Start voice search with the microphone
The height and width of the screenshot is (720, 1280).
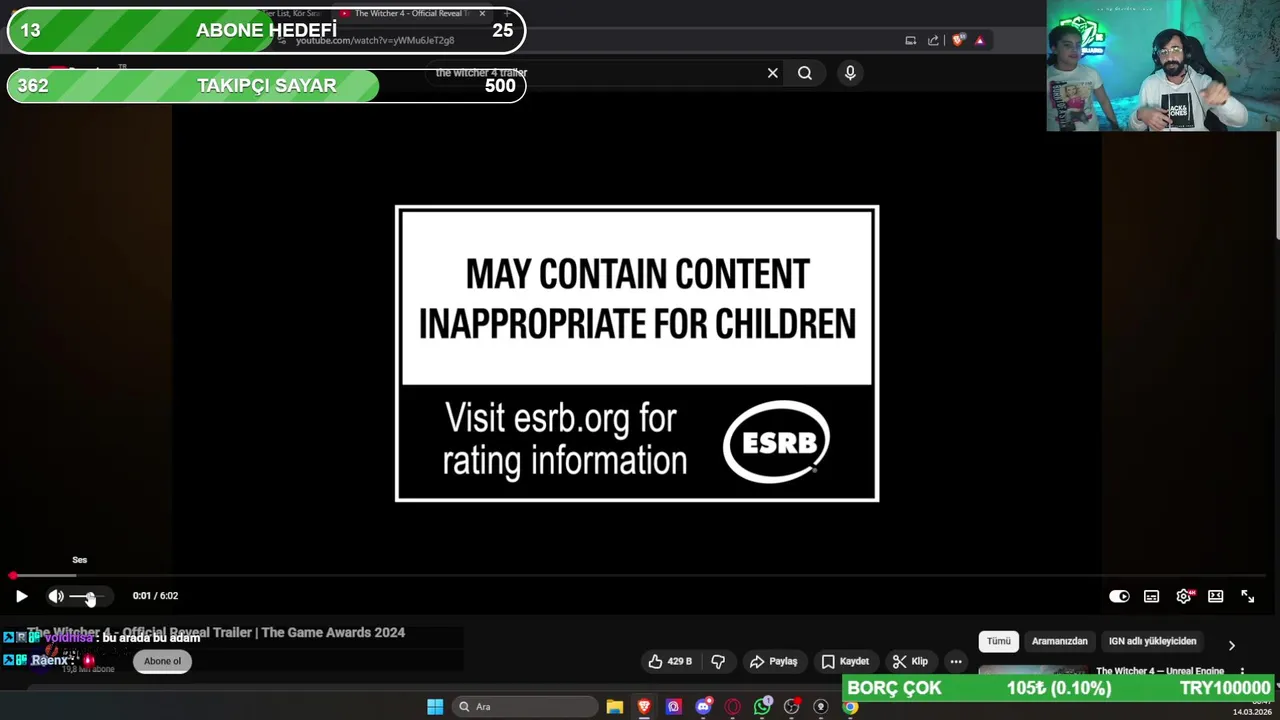click(x=850, y=73)
